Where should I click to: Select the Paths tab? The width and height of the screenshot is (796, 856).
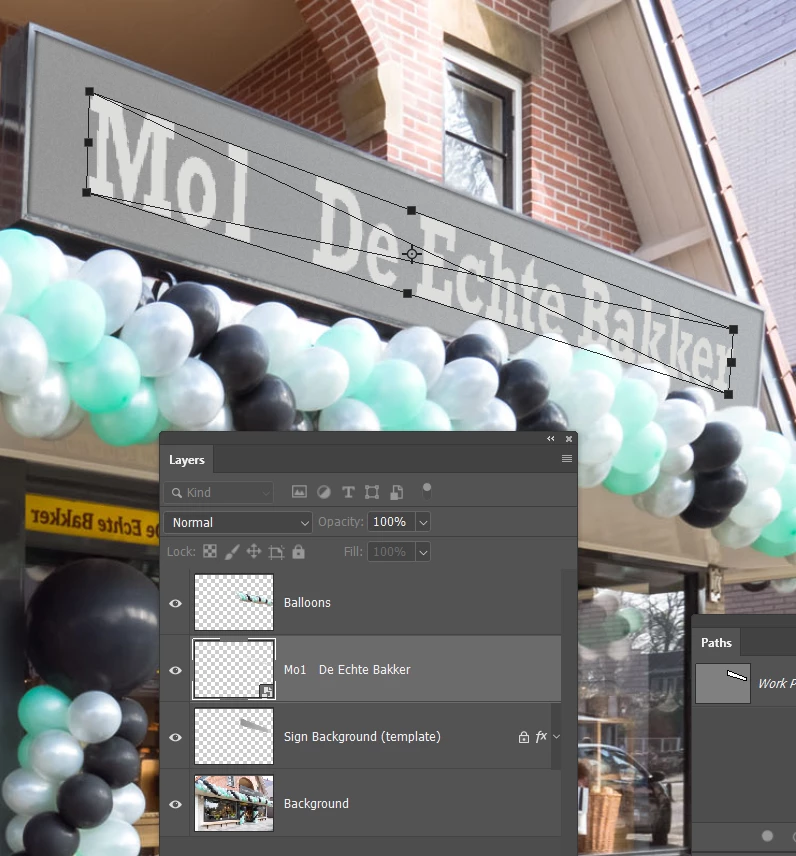[x=716, y=643]
